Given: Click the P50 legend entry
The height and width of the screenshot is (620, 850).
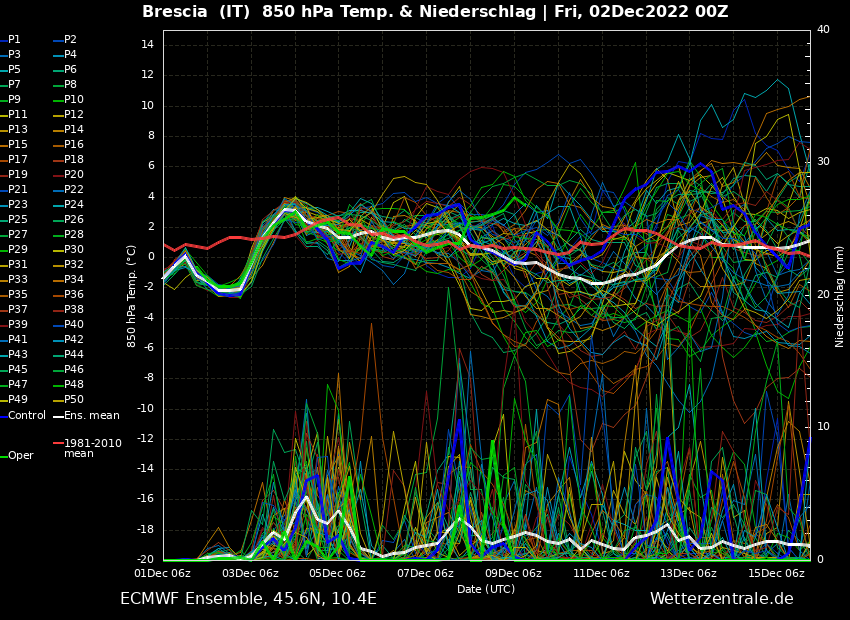Looking at the screenshot, I should 74,400.
